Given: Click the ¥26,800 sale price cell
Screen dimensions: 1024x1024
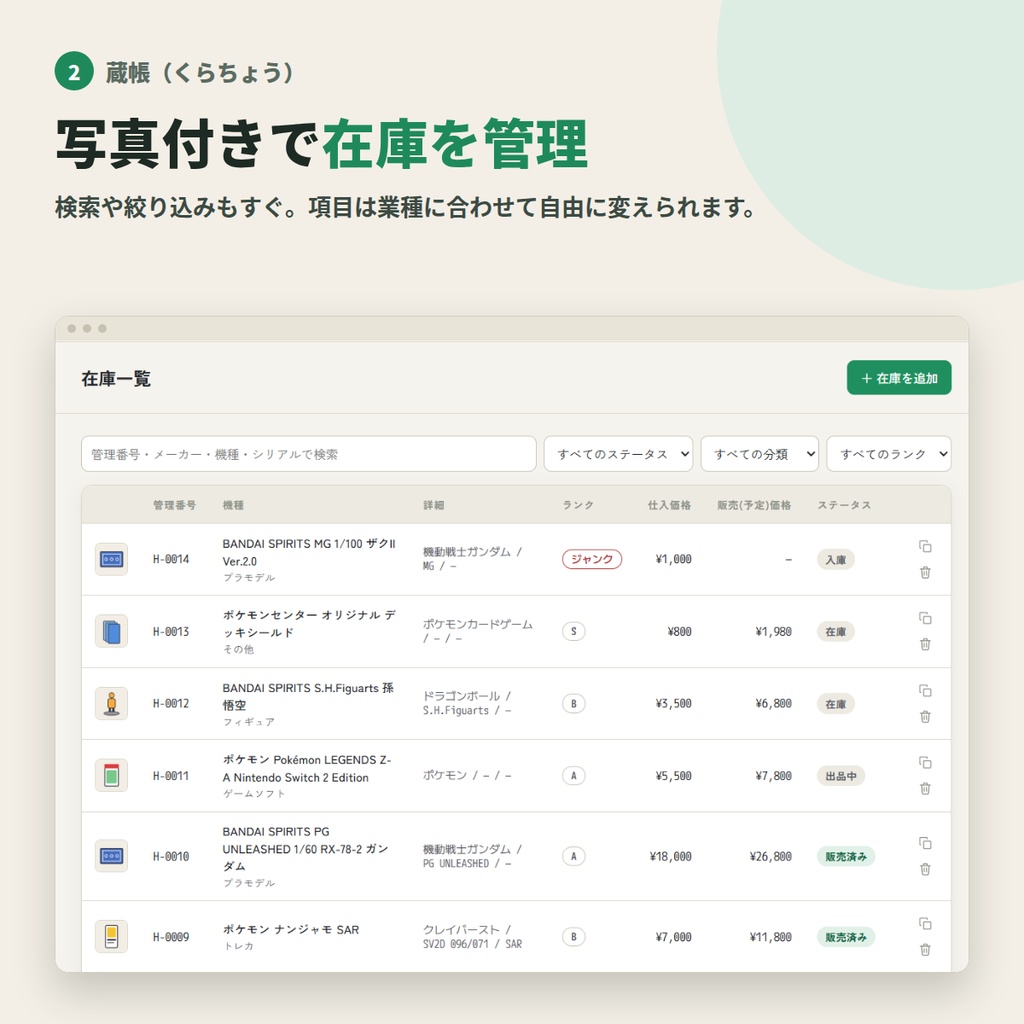Looking at the screenshot, I should 771,856.
